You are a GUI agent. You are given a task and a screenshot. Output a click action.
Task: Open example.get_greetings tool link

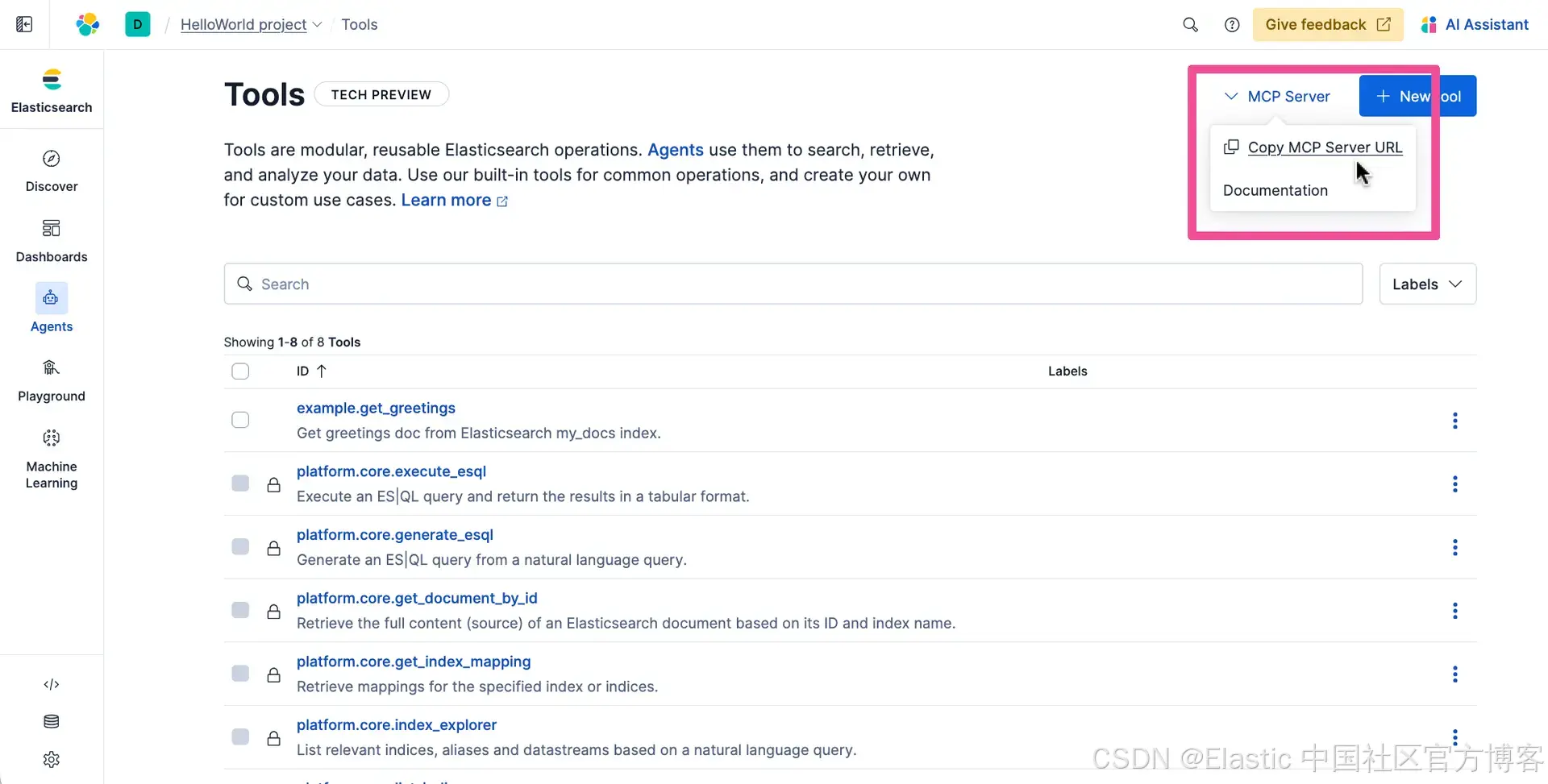pyautogui.click(x=376, y=408)
